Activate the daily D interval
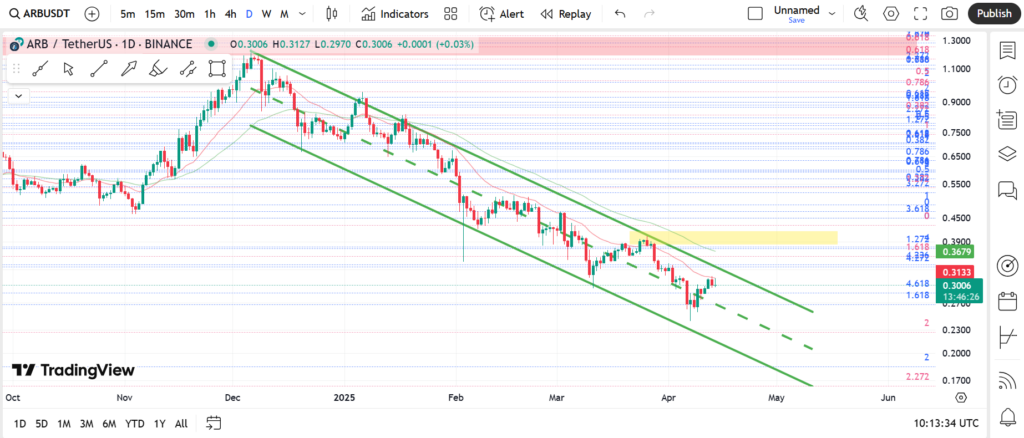The image size is (1024, 438). (x=249, y=14)
